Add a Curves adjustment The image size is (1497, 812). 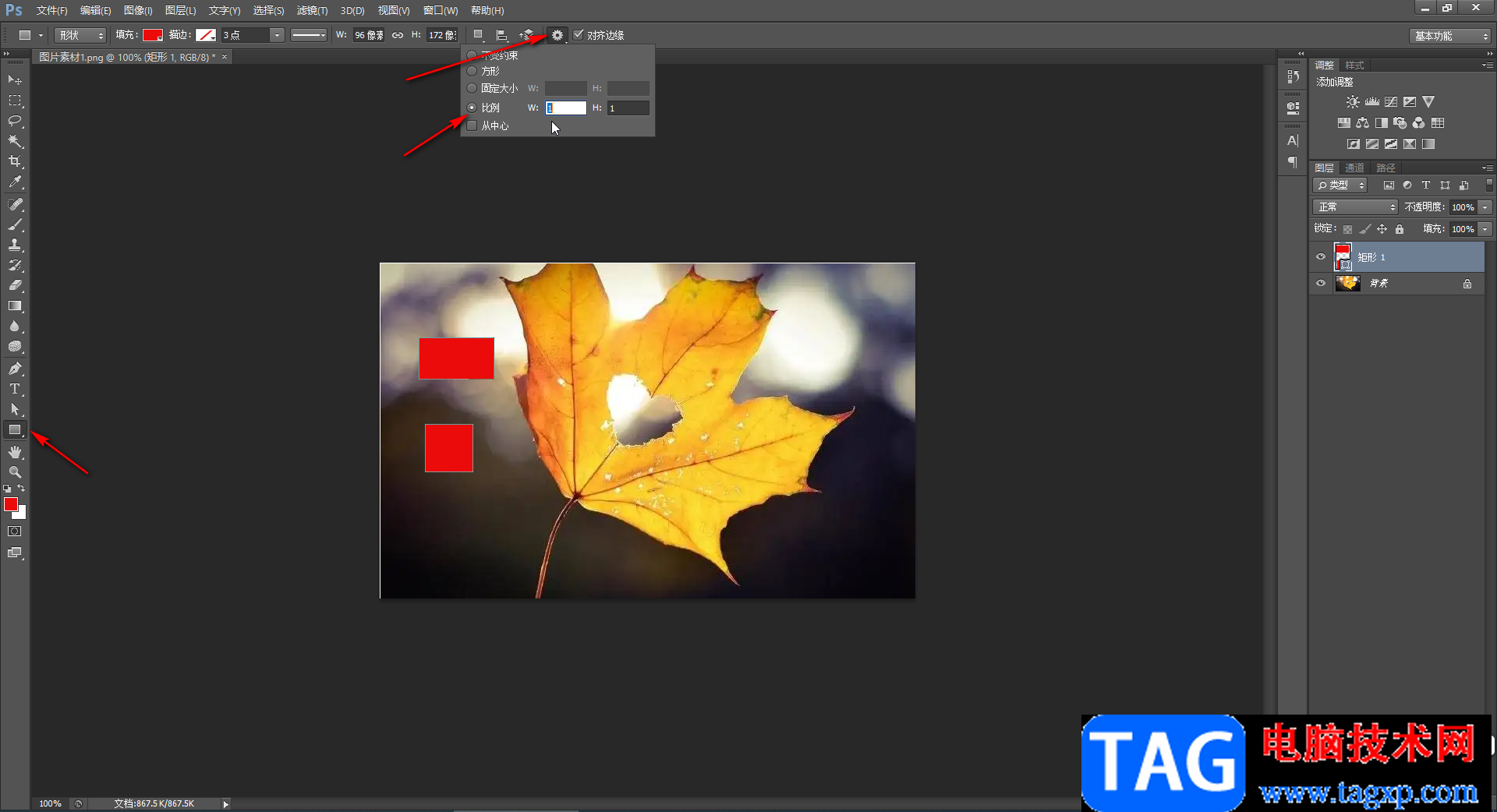coord(1391,102)
